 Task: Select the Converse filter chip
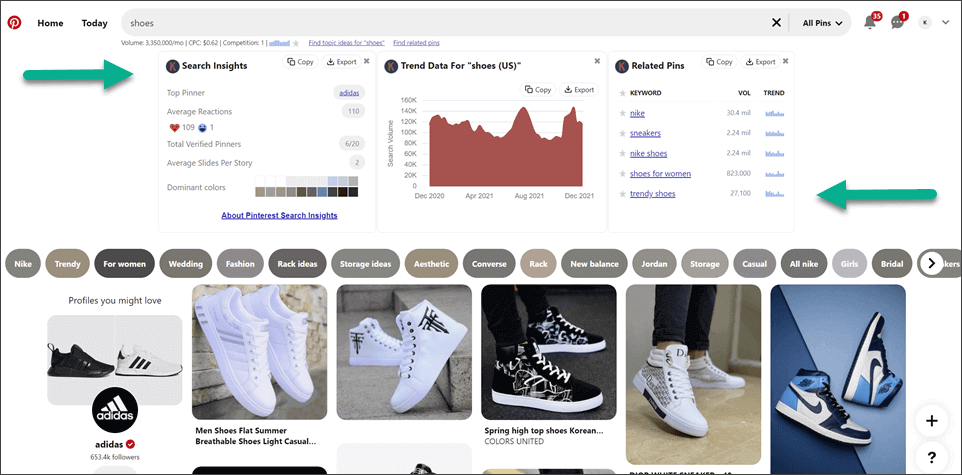489,264
